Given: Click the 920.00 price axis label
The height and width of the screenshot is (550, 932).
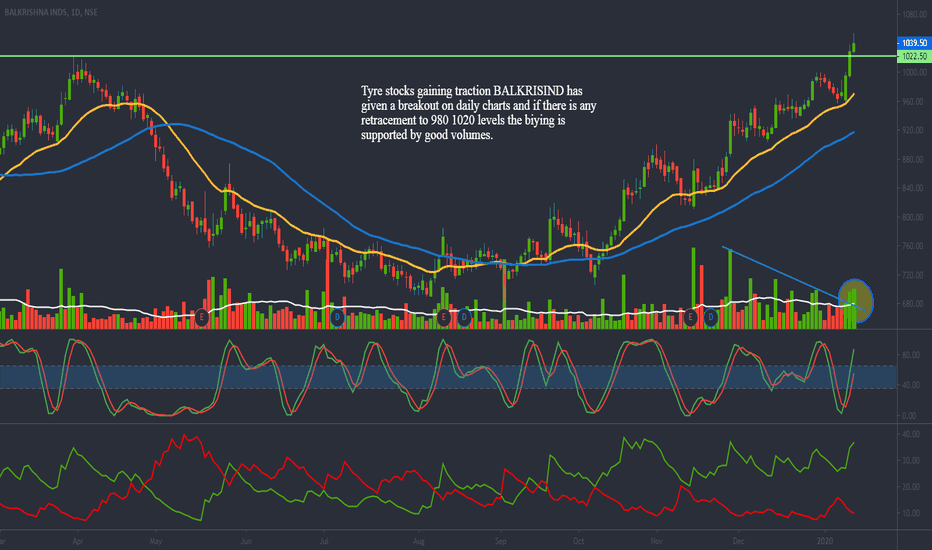Looking at the screenshot, I should click(x=915, y=130).
